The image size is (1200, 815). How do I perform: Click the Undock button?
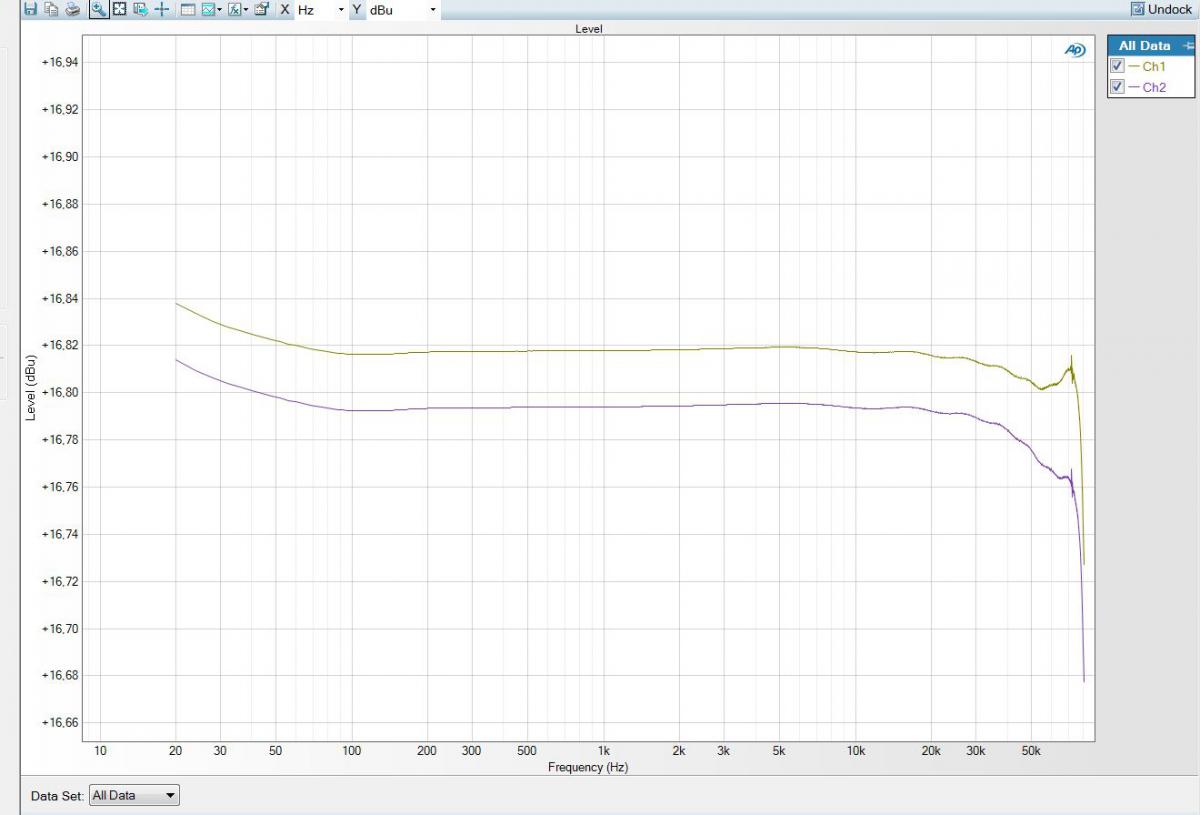1161,9
